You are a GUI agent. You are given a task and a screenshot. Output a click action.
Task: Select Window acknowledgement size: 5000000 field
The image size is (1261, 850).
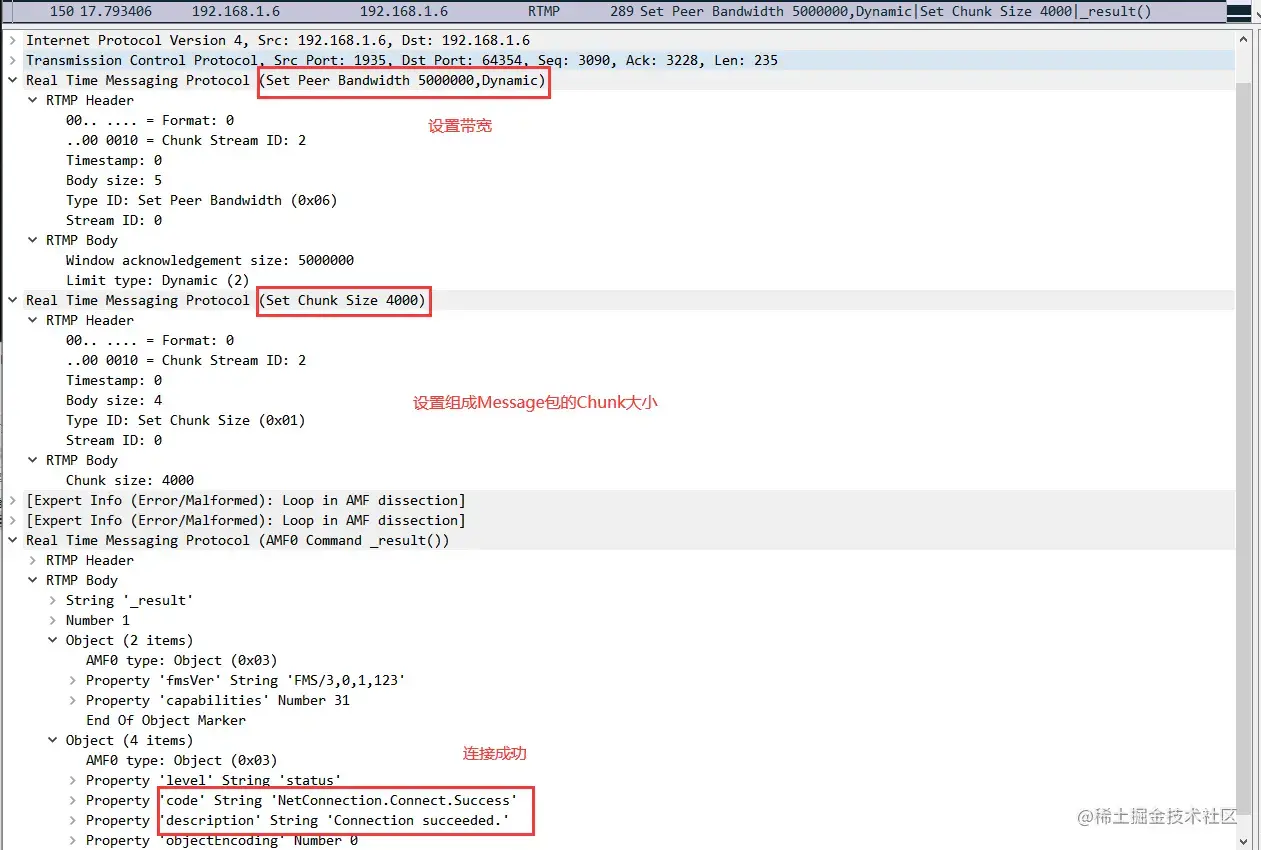210,260
